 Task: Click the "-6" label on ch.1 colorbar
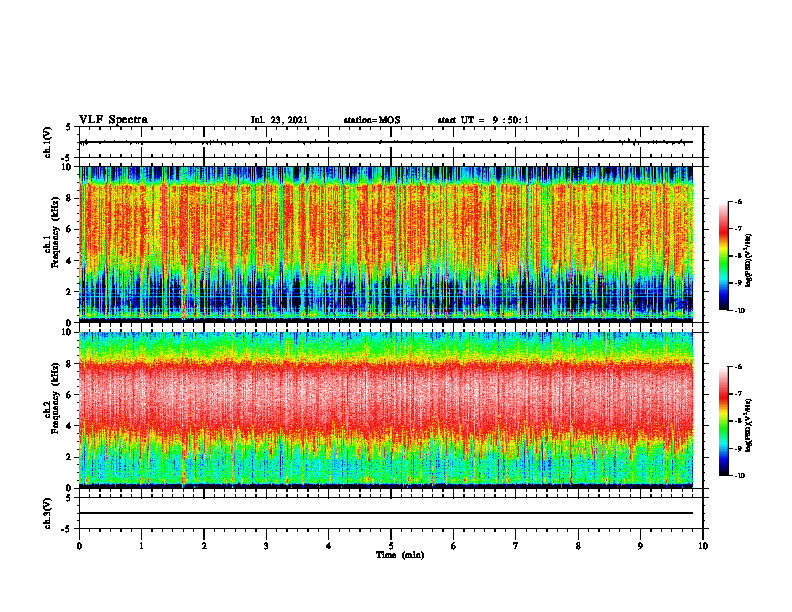[x=739, y=201]
